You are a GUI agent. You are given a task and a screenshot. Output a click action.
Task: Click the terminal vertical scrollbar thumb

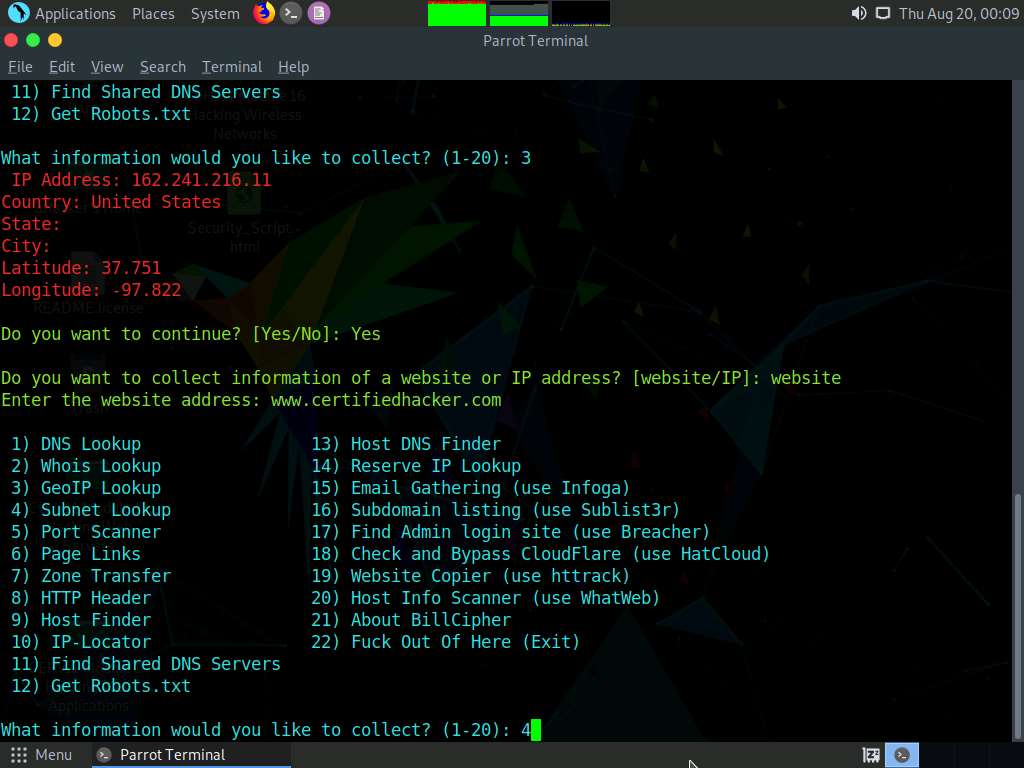coord(1017,617)
